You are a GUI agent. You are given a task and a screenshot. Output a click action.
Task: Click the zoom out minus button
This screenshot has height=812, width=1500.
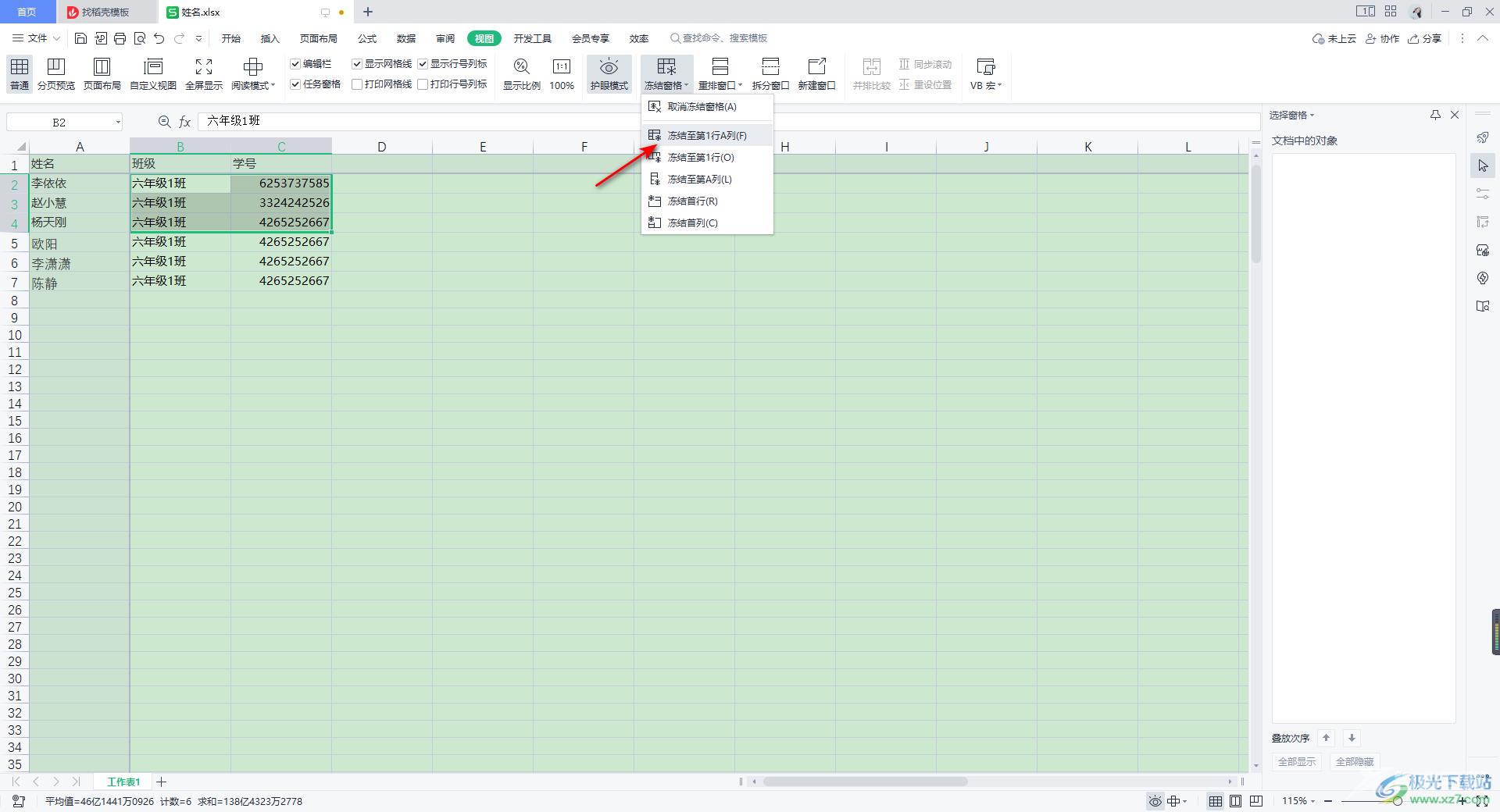coord(1328,801)
